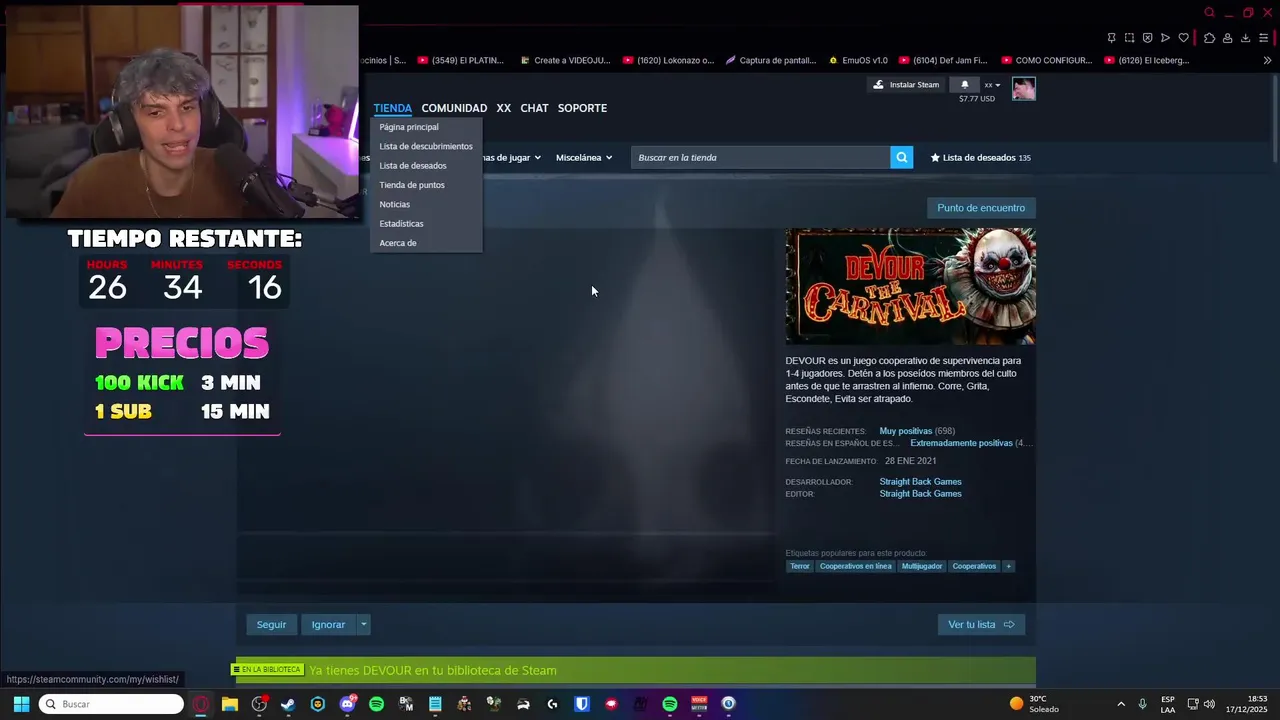Open browser easy setup menu icon
1280x720 pixels.
click(1263, 38)
